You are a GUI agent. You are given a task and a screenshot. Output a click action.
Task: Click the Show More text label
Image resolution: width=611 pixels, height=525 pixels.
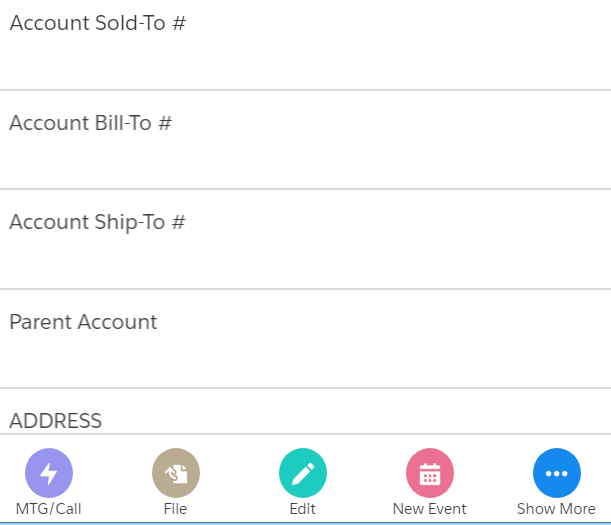tap(556, 509)
